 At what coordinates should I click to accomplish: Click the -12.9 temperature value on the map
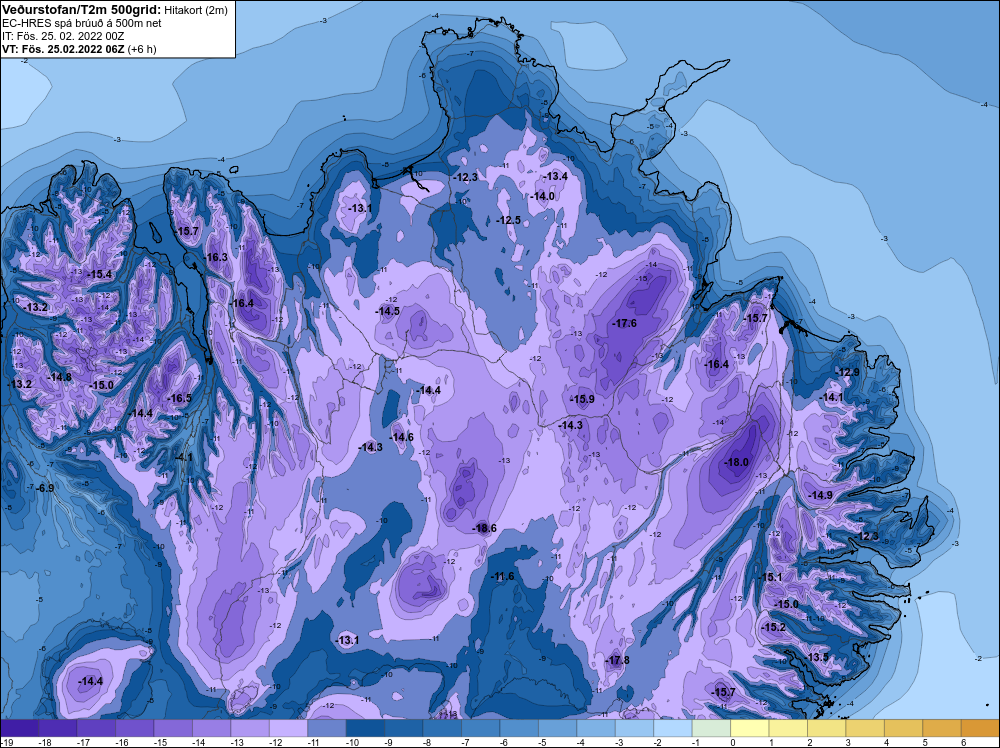pos(848,372)
